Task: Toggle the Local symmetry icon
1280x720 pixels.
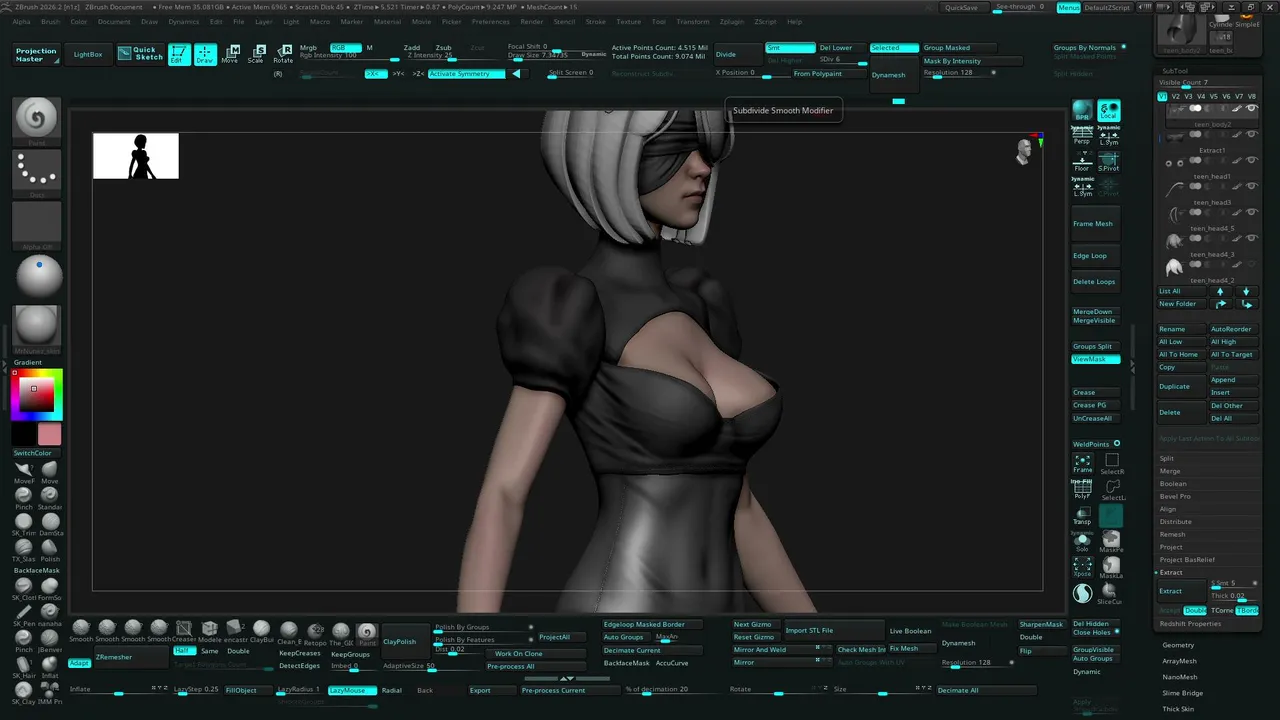Action: point(1109,111)
